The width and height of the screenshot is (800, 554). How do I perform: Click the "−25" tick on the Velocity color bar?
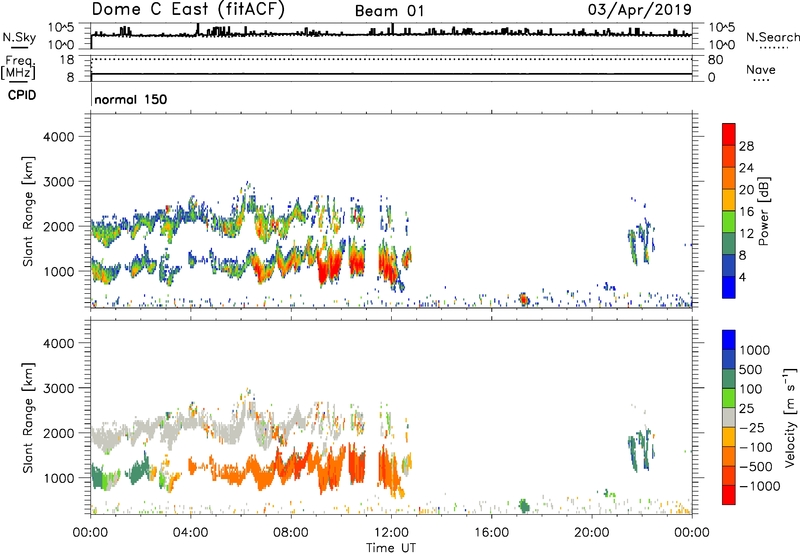click(x=751, y=428)
